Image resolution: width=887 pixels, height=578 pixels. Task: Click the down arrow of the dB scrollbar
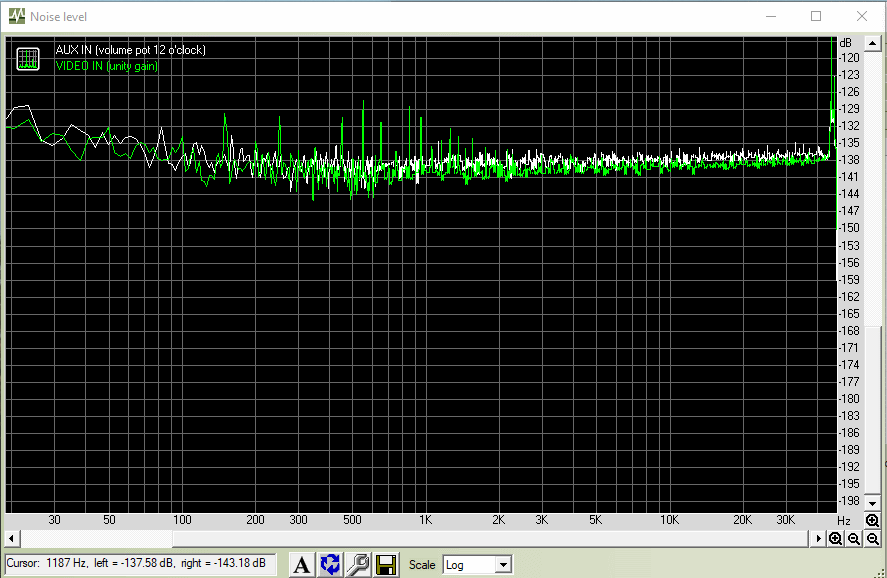(872, 503)
